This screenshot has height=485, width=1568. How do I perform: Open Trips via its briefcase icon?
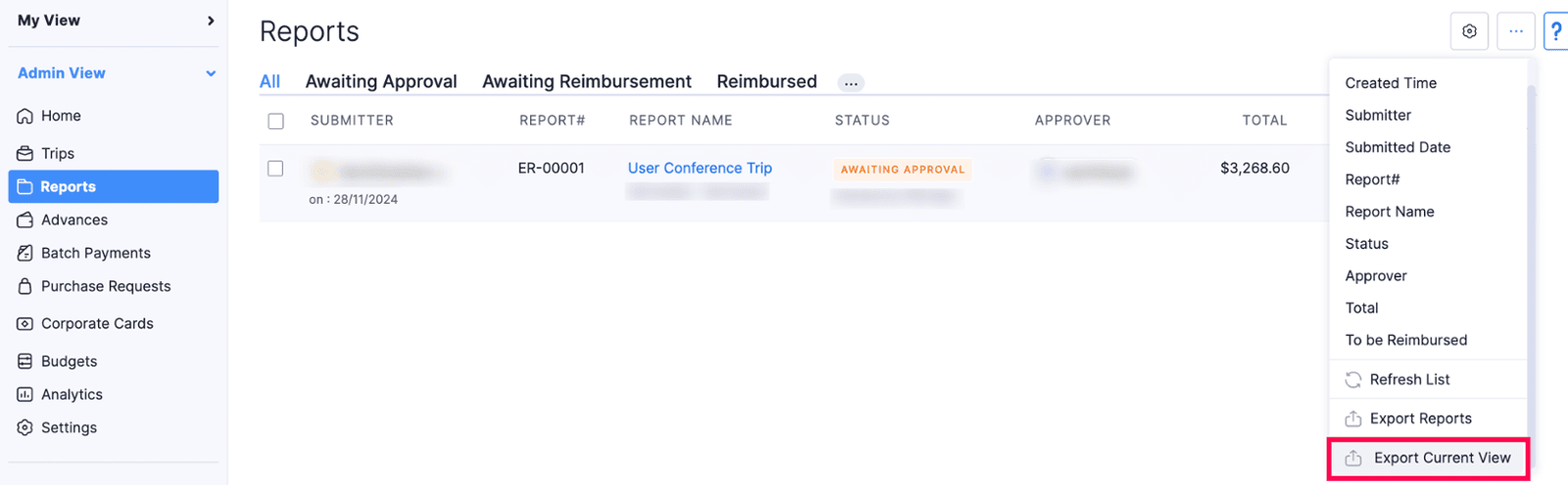click(x=25, y=154)
